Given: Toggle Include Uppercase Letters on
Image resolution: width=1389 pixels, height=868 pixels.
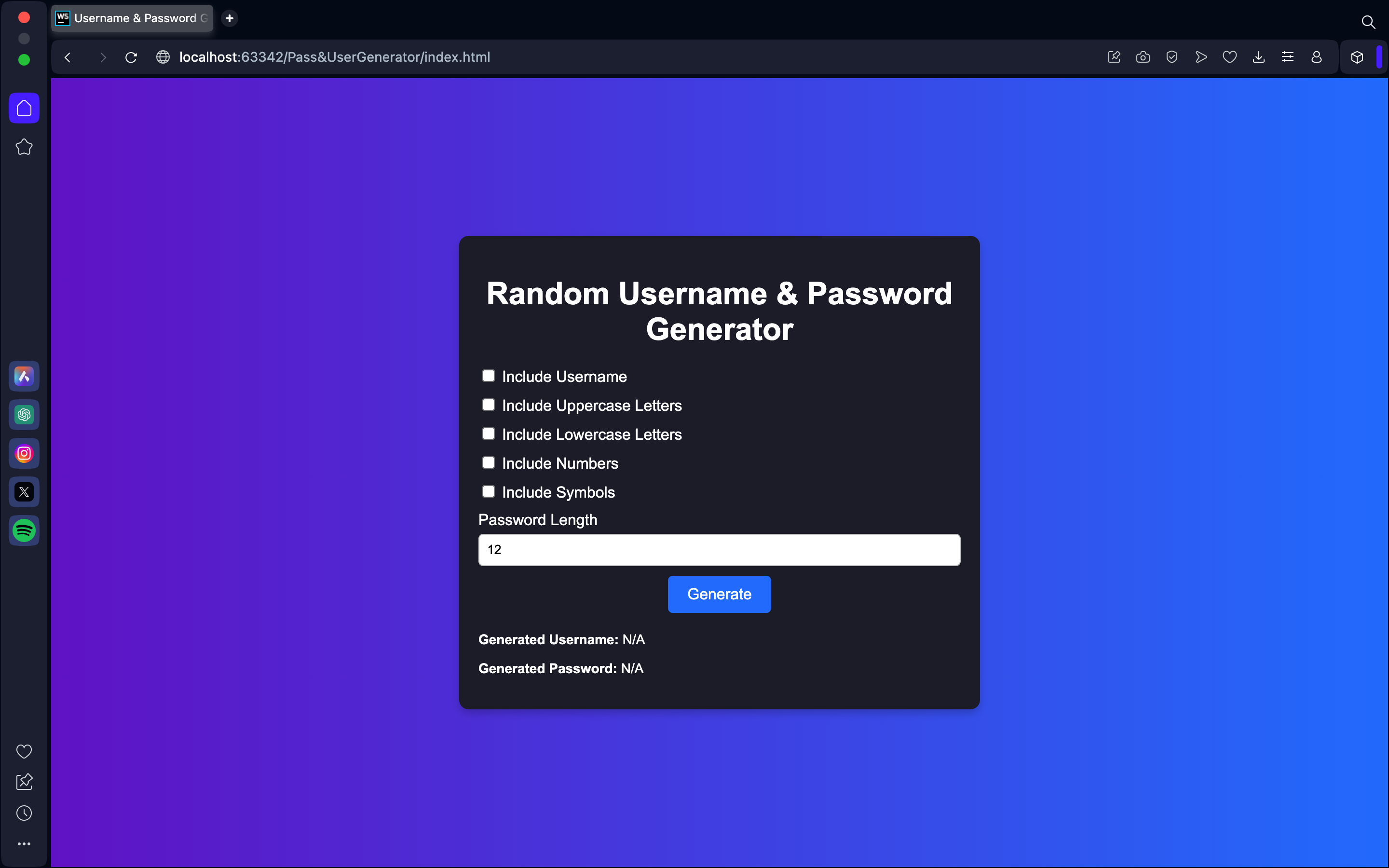Looking at the screenshot, I should tap(488, 404).
